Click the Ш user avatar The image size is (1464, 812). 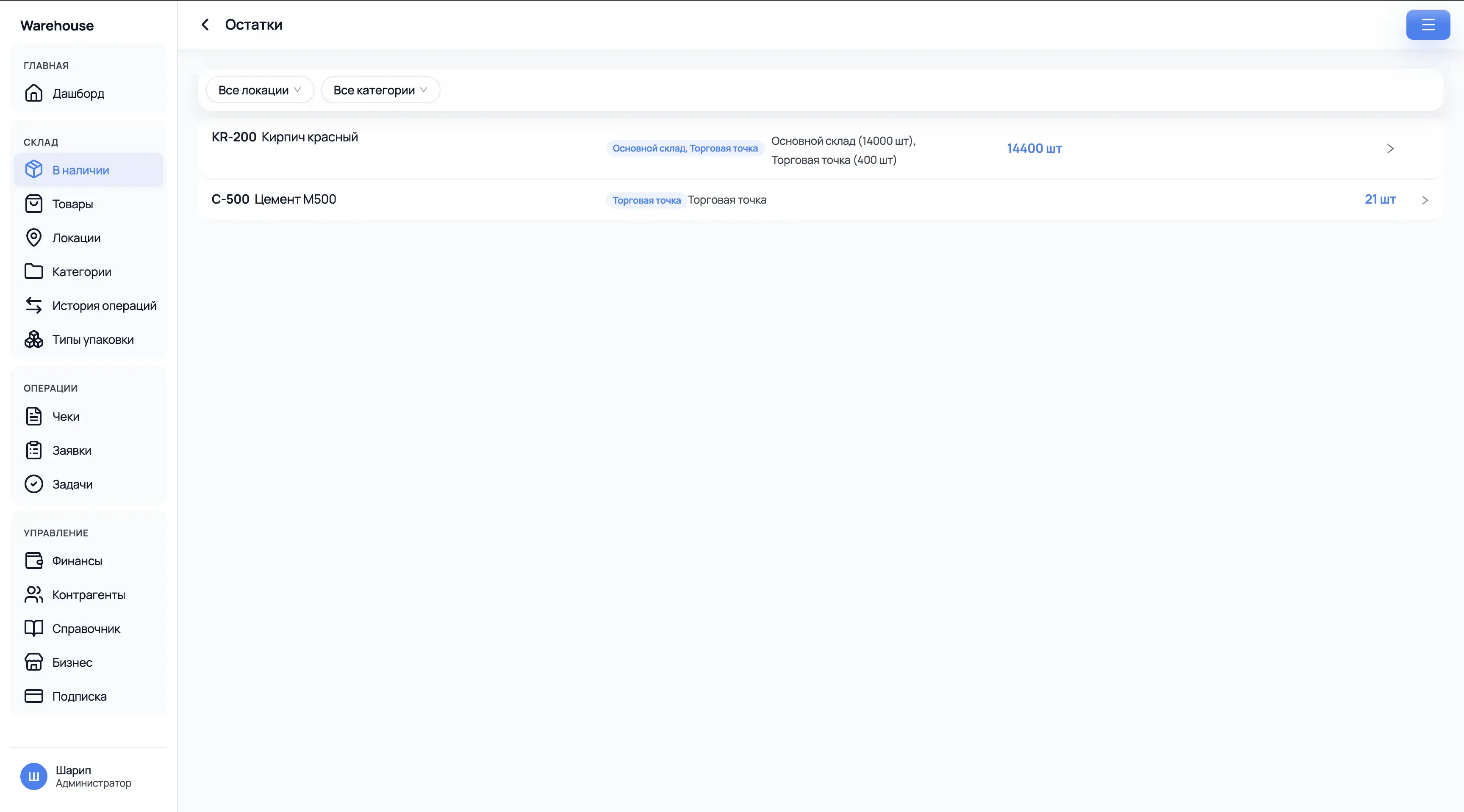(x=33, y=776)
